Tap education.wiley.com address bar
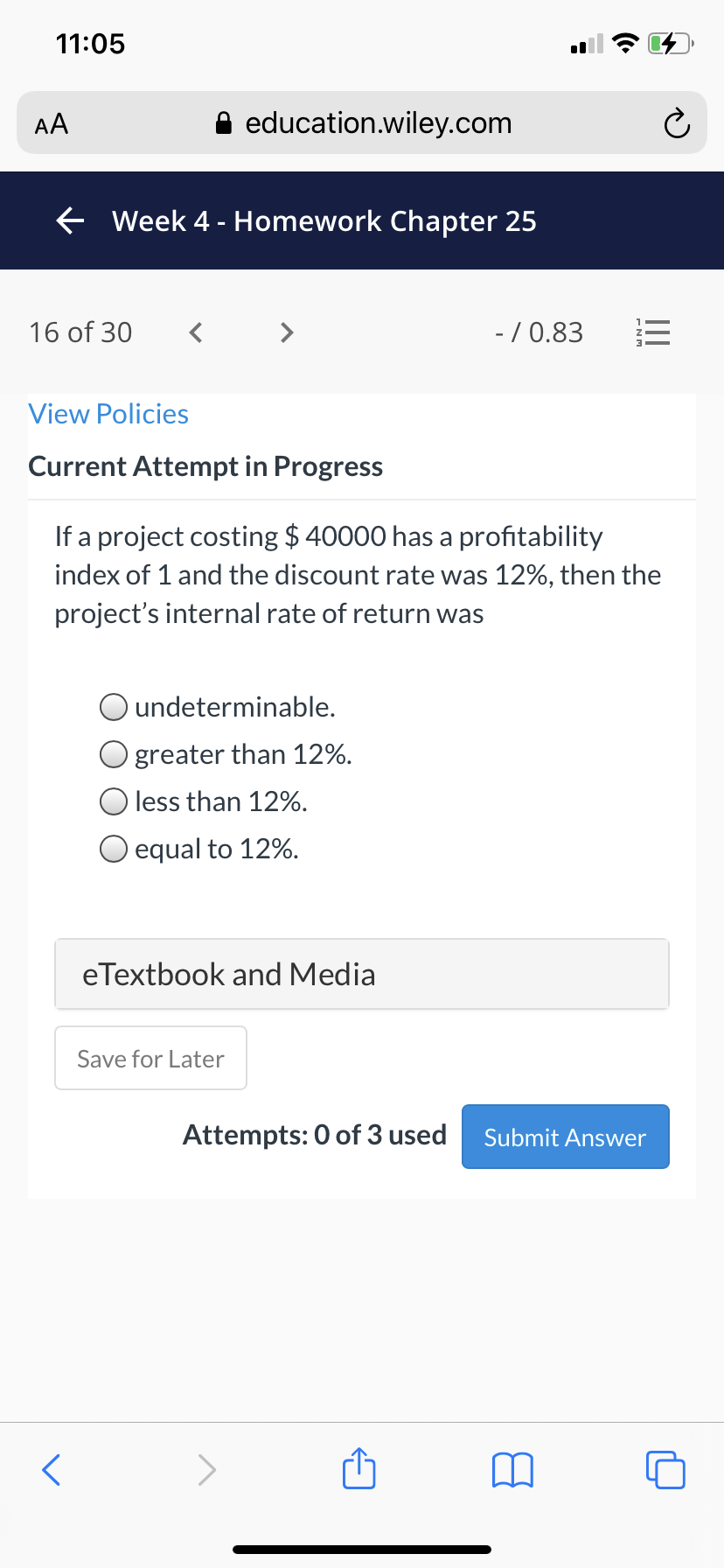This screenshot has height=1568, width=724. [x=362, y=122]
